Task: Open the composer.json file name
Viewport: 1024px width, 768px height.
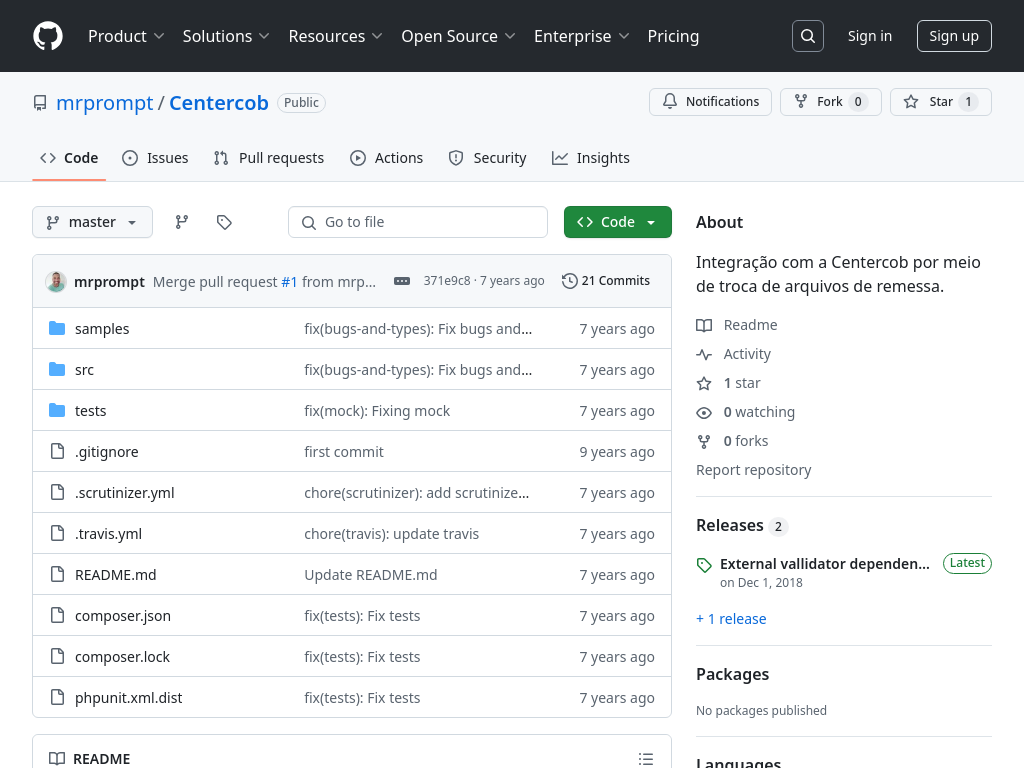Action: pyautogui.click(x=123, y=616)
